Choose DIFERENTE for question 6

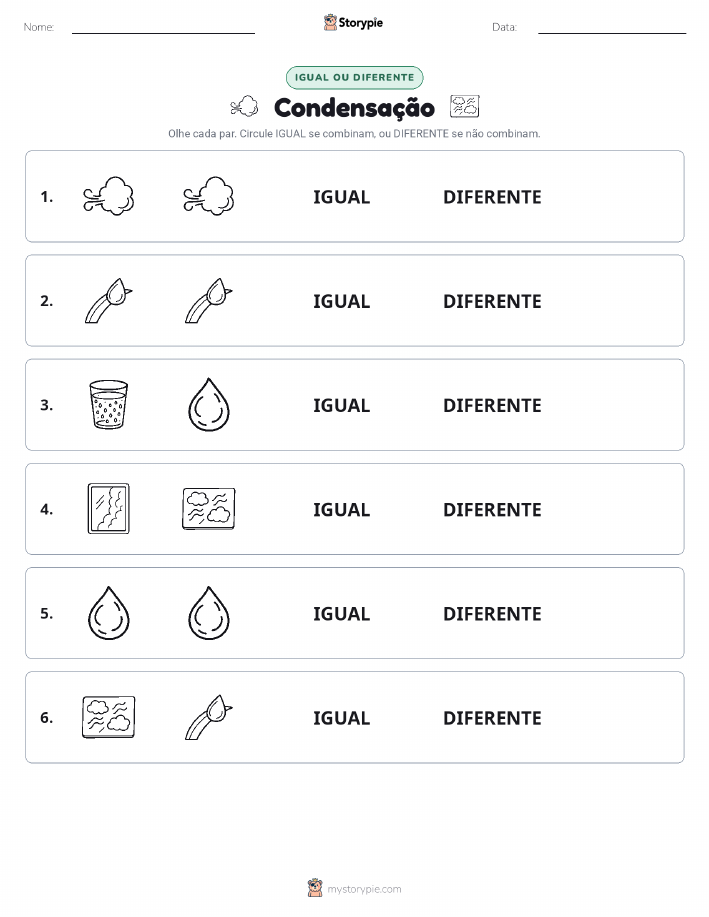[x=492, y=718]
